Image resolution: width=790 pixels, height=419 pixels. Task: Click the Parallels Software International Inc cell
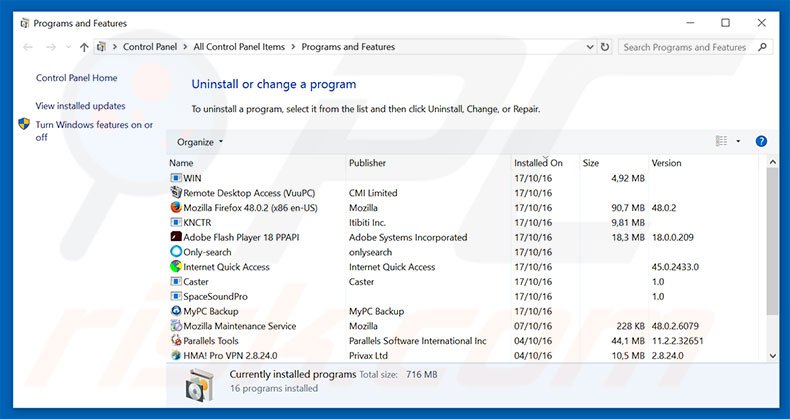click(418, 341)
